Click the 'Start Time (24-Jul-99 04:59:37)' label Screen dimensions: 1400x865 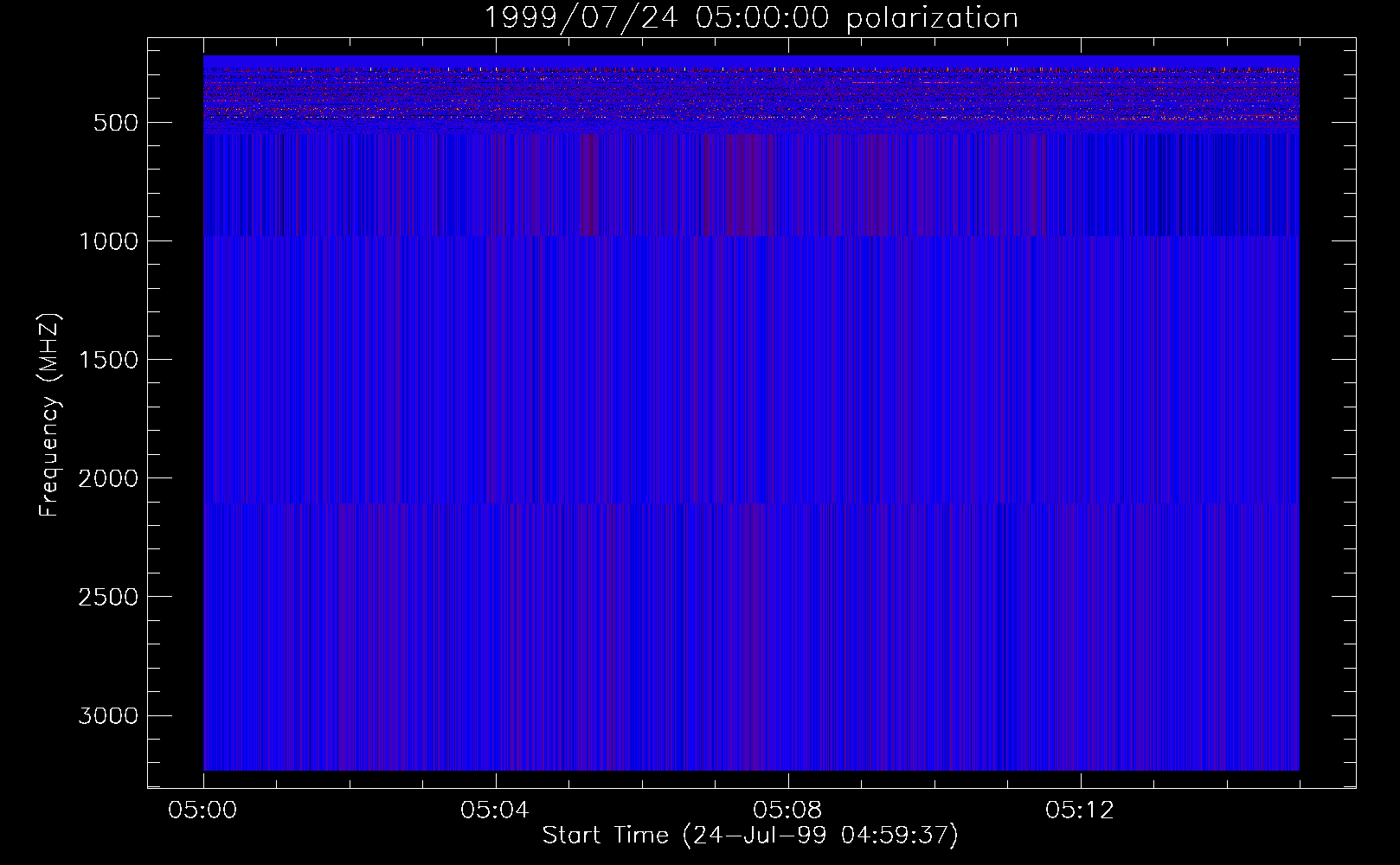(750, 836)
